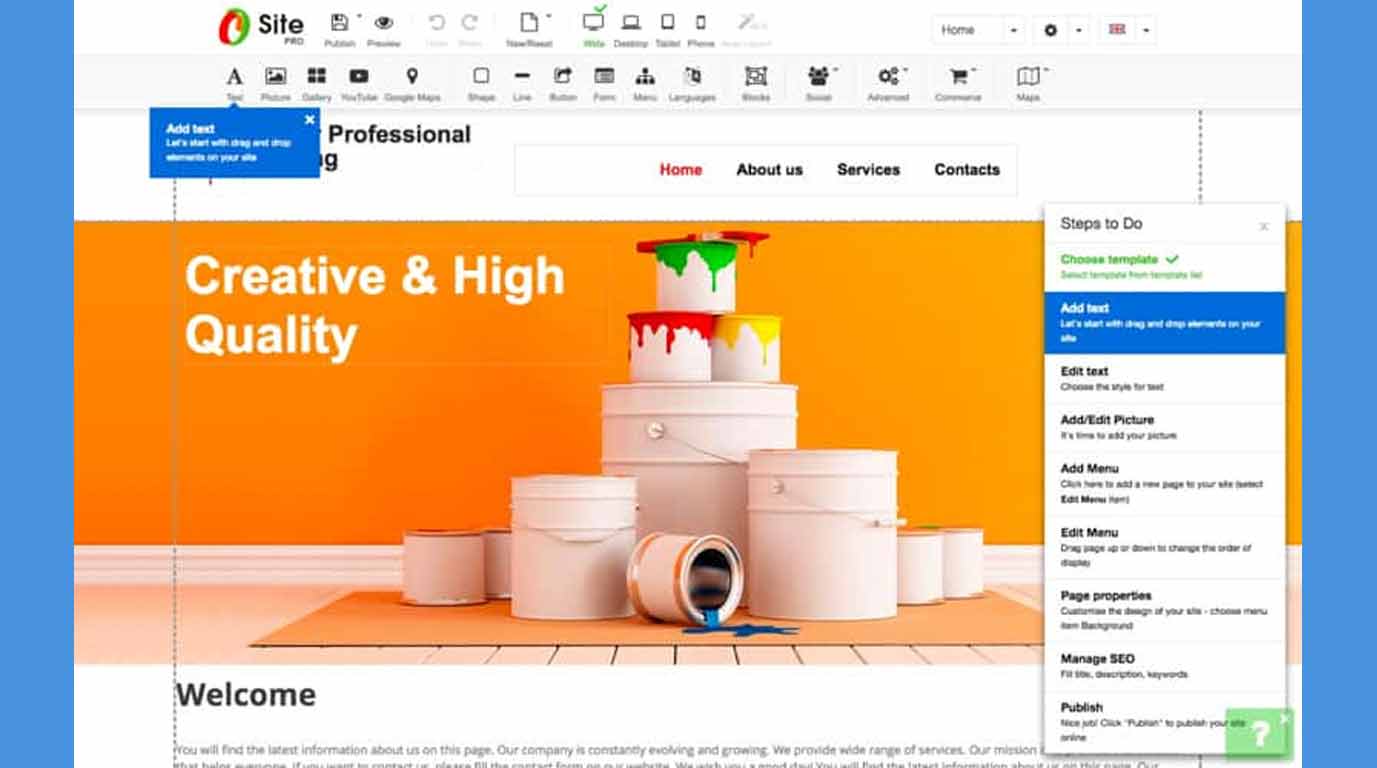Click the Services menu item

868,170
